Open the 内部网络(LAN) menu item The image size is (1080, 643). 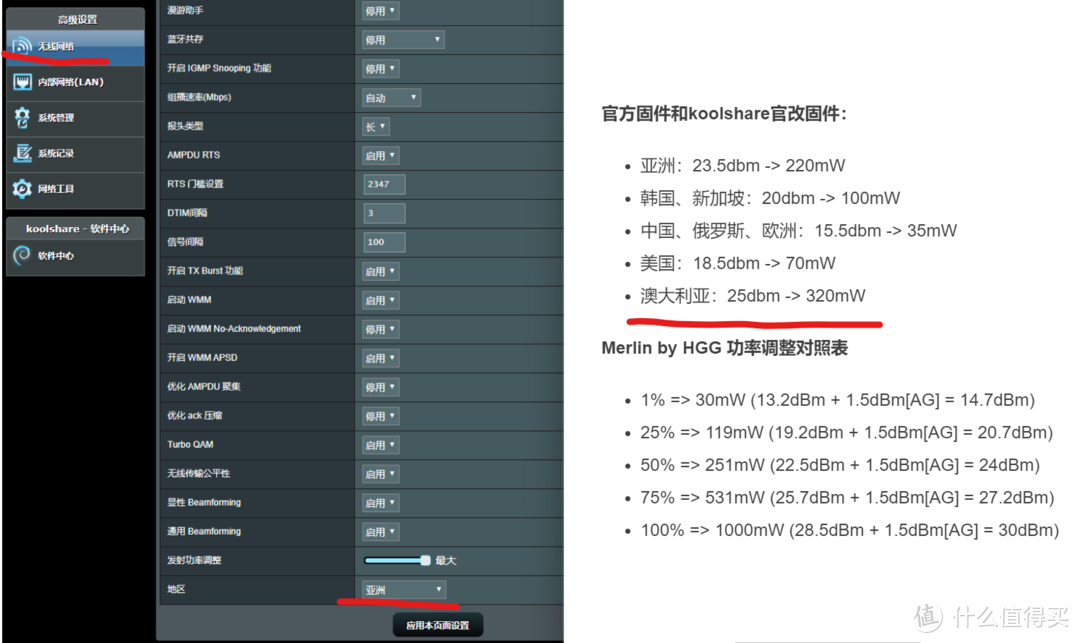click(76, 83)
